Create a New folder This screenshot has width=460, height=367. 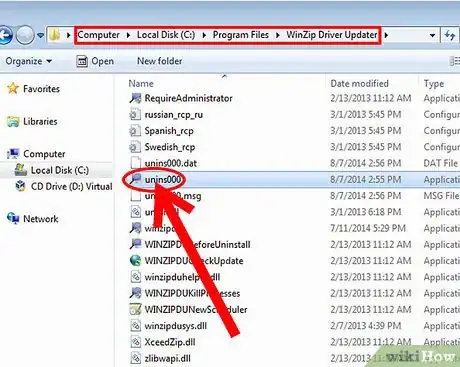160,61
